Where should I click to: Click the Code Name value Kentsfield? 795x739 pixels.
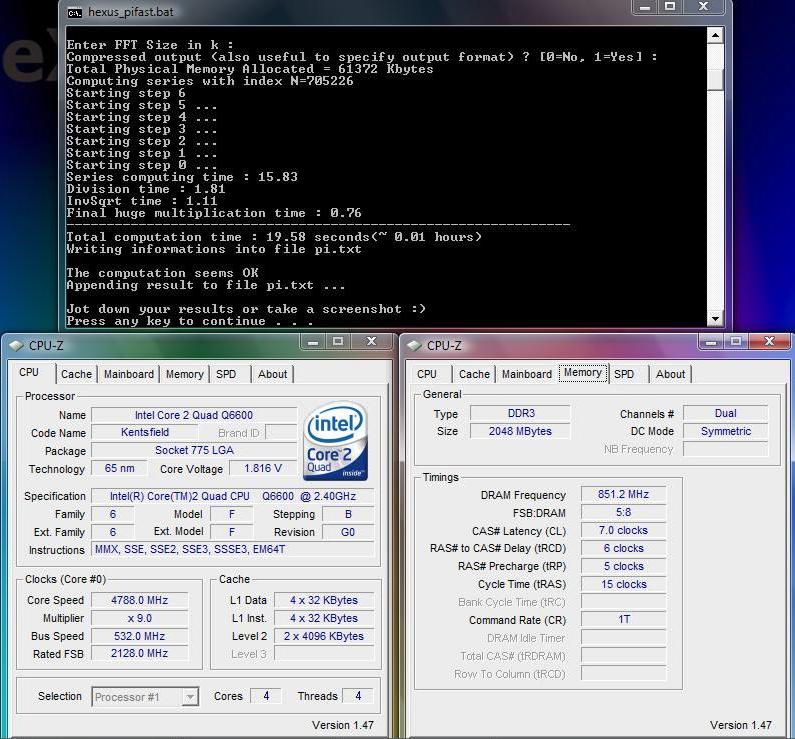pyautogui.click(x=144, y=432)
